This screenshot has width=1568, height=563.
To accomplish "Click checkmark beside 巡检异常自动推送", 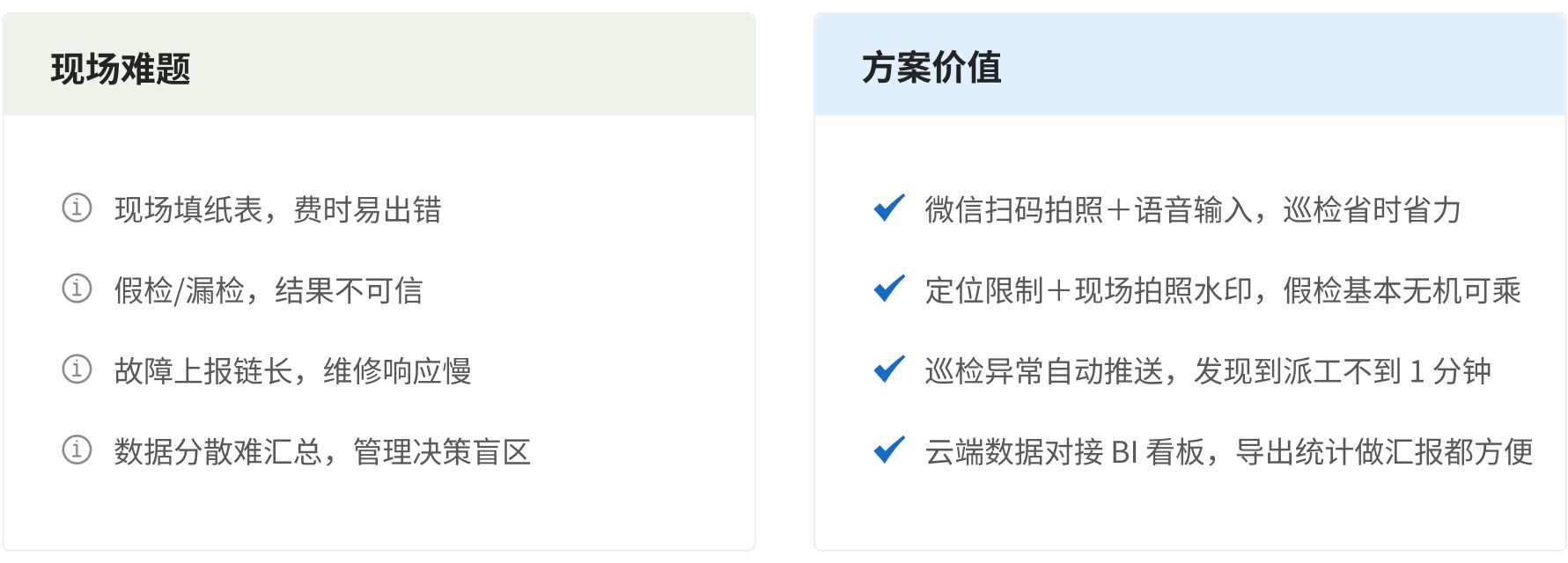I will point(889,369).
